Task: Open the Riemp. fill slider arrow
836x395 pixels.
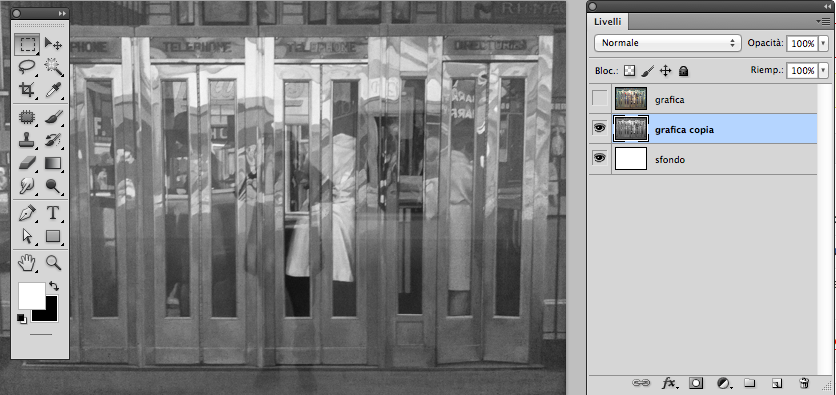Action: tap(823, 70)
